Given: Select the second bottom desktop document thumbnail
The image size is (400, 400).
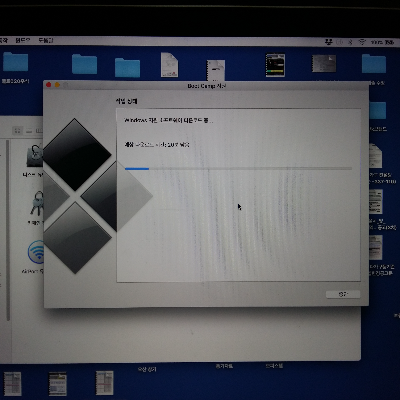Looking at the screenshot, I should point(57,384).
